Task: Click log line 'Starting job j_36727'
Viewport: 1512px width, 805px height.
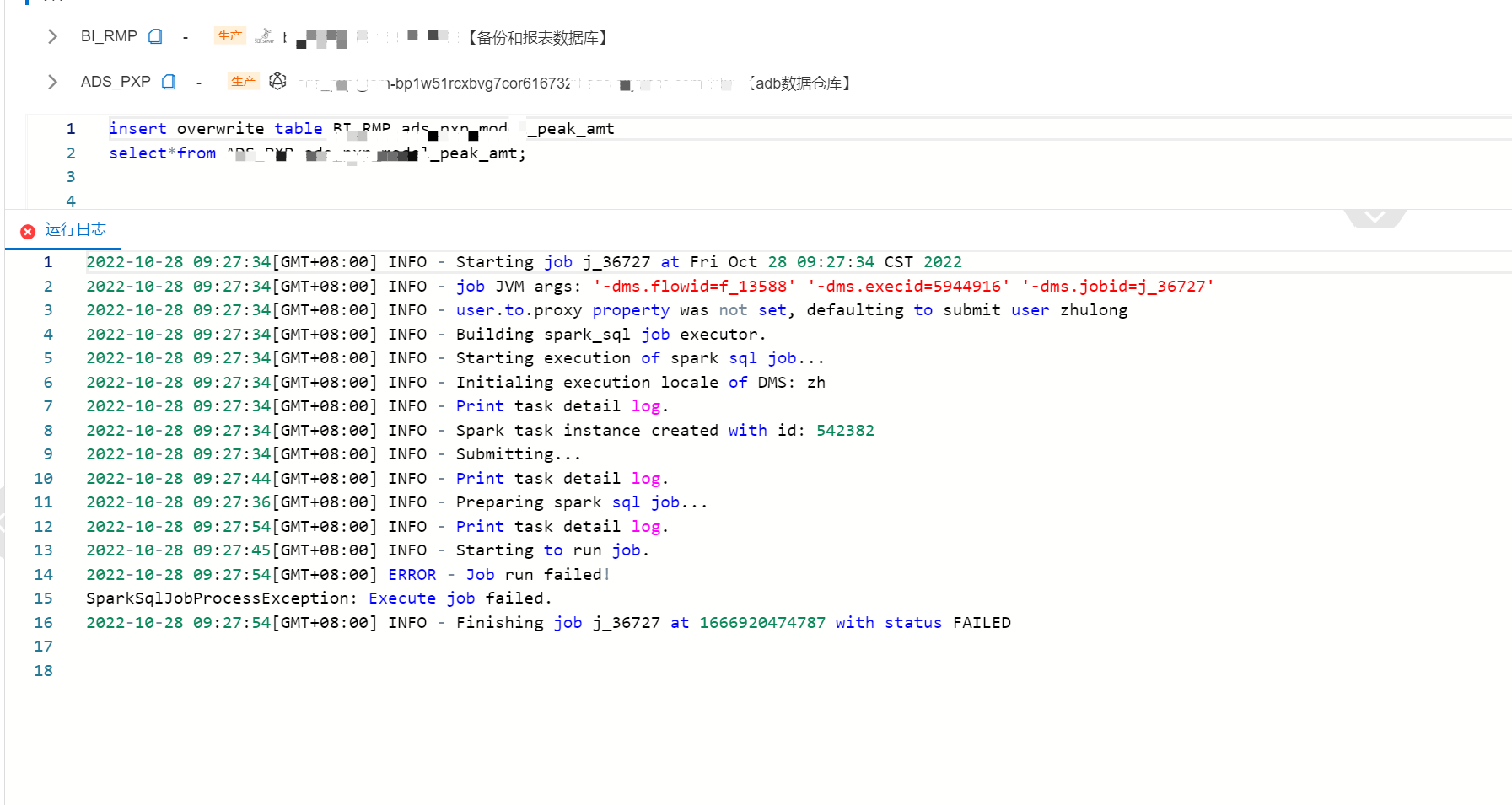Action: (524, 262)
